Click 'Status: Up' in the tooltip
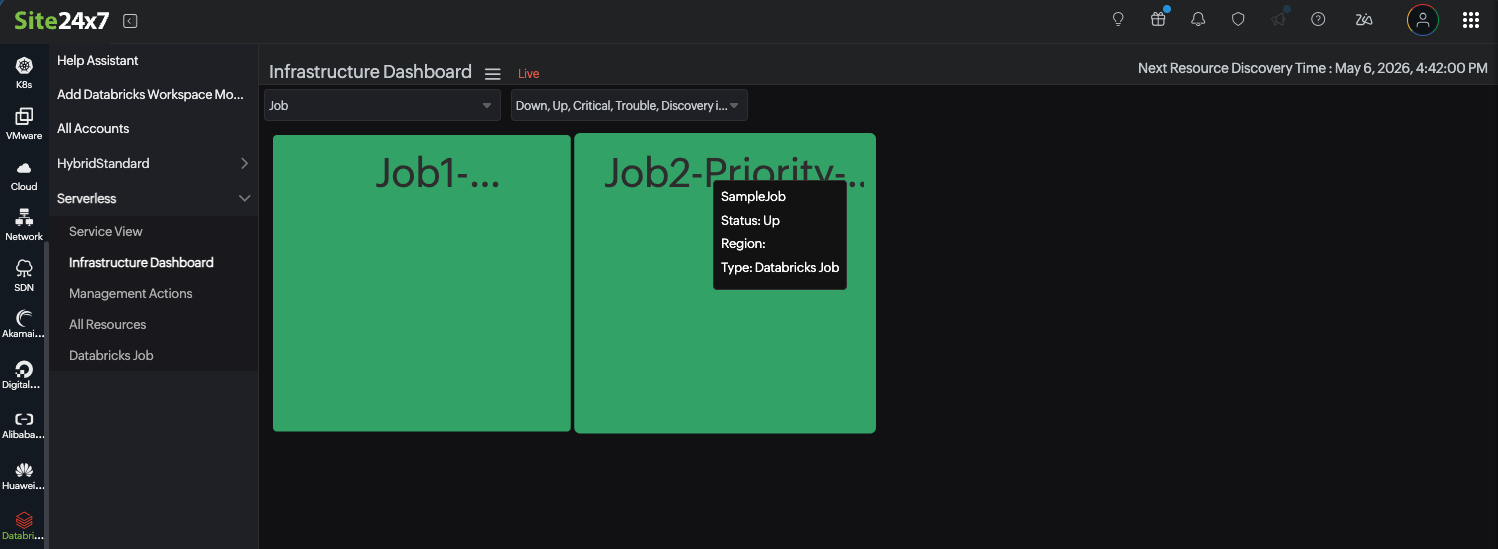This screenshot has height=549, width=1498. point(750,220)
